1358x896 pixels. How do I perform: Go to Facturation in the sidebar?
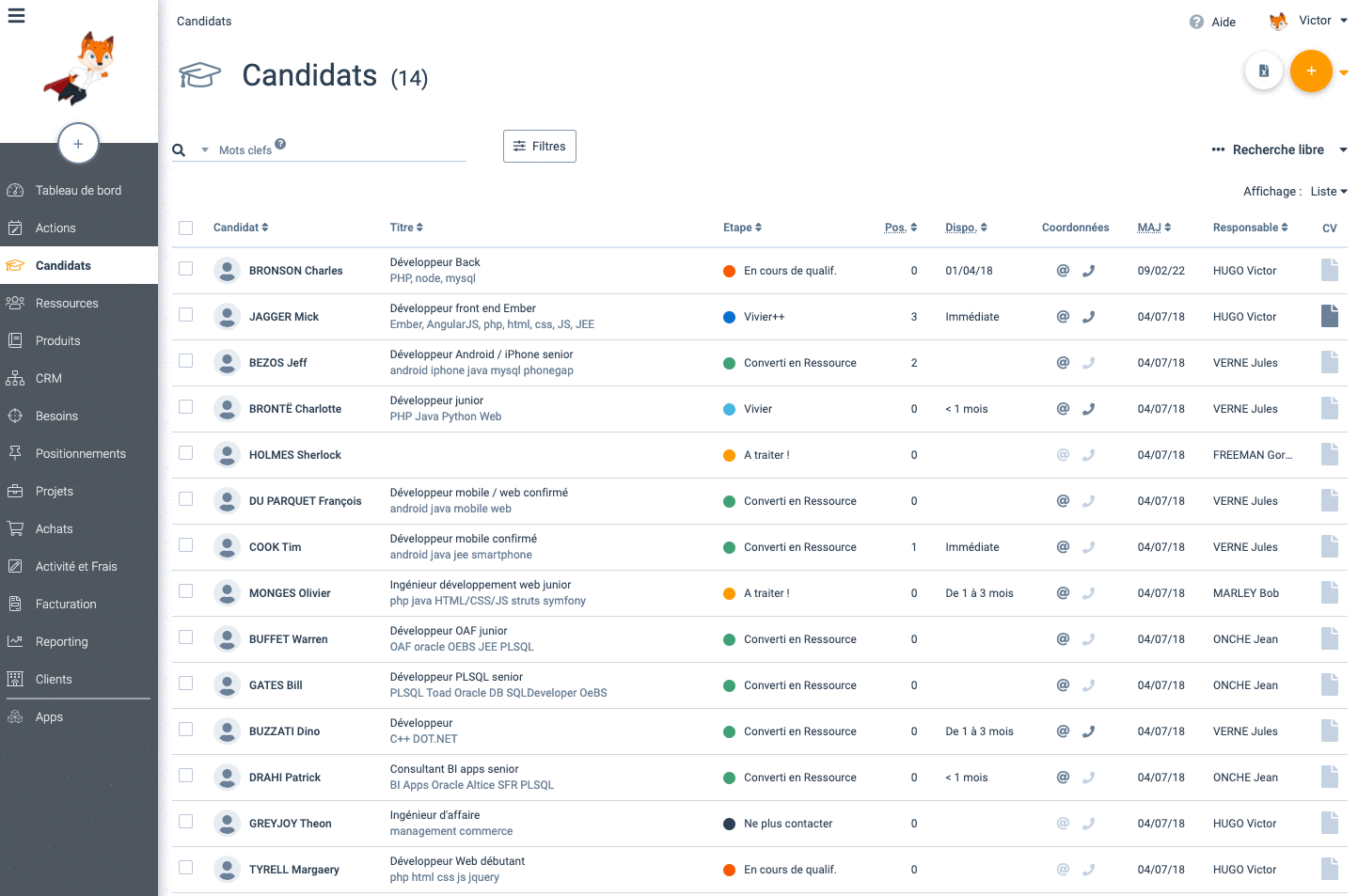tap(66, 605)
